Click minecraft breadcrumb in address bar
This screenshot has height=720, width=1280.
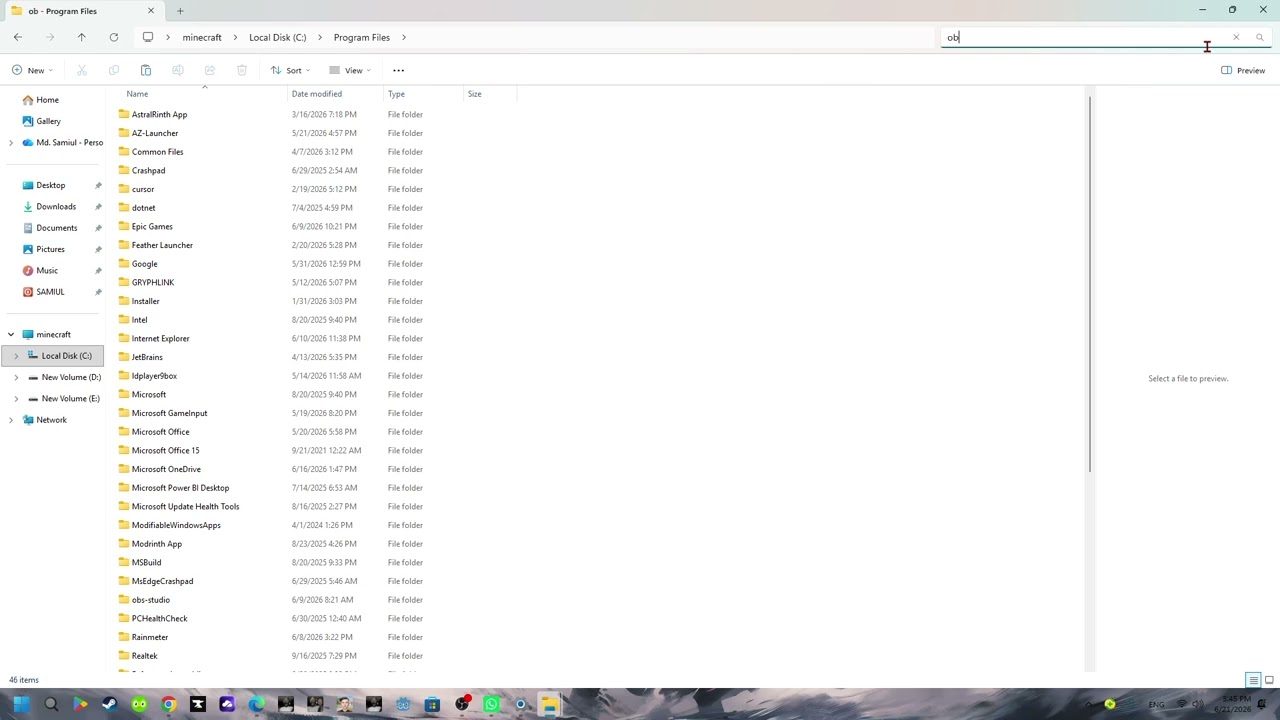coord(202,37)
